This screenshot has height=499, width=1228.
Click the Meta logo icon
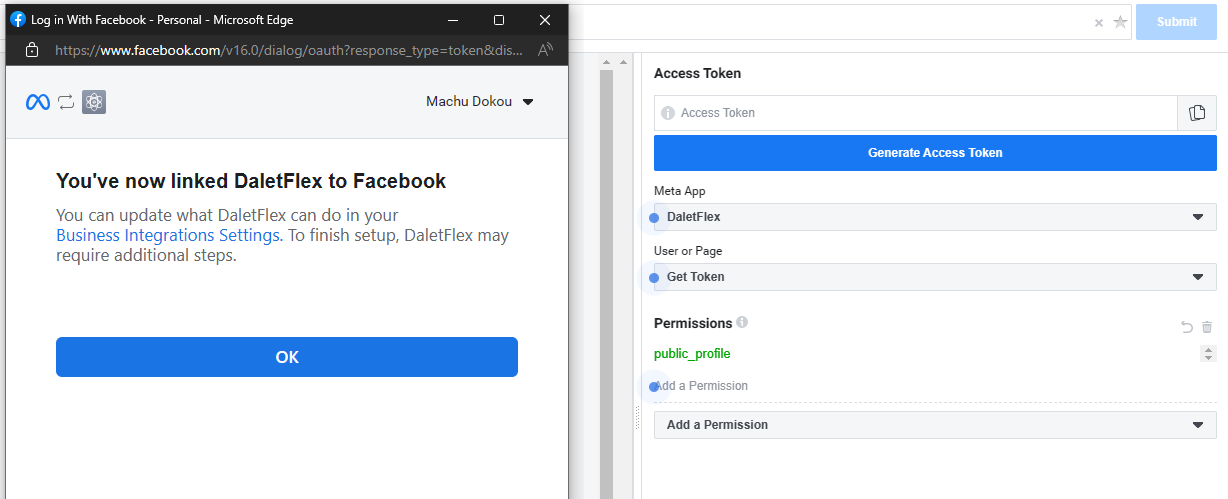38,102
